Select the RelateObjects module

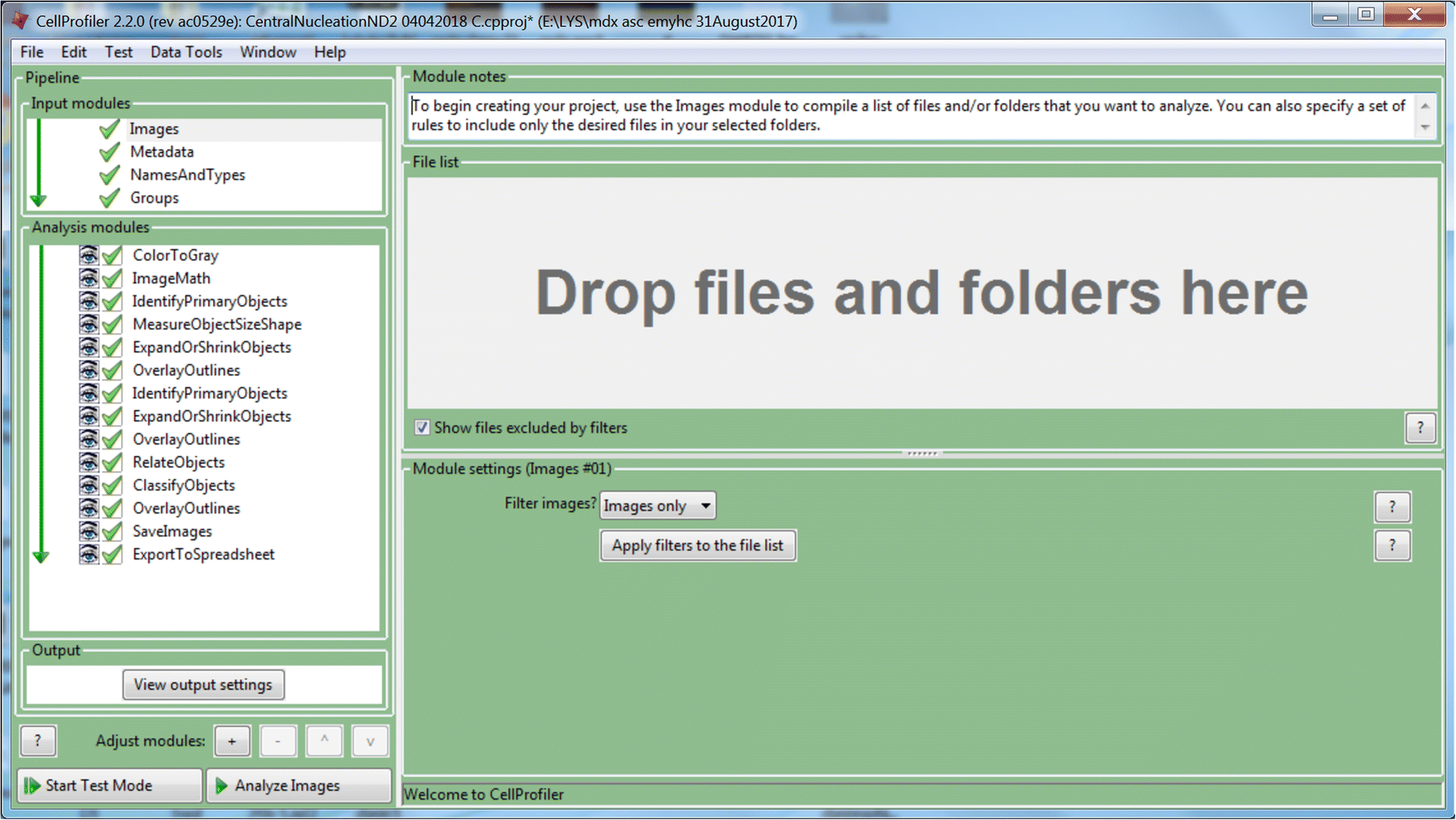pyautogui.click(x=179, y=462)
